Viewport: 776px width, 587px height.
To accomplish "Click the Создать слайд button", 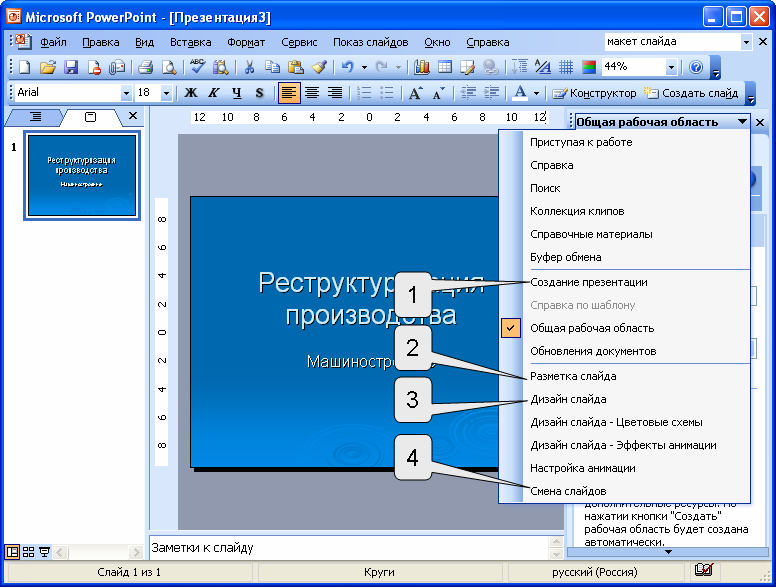I will click(x=691, y=93).
